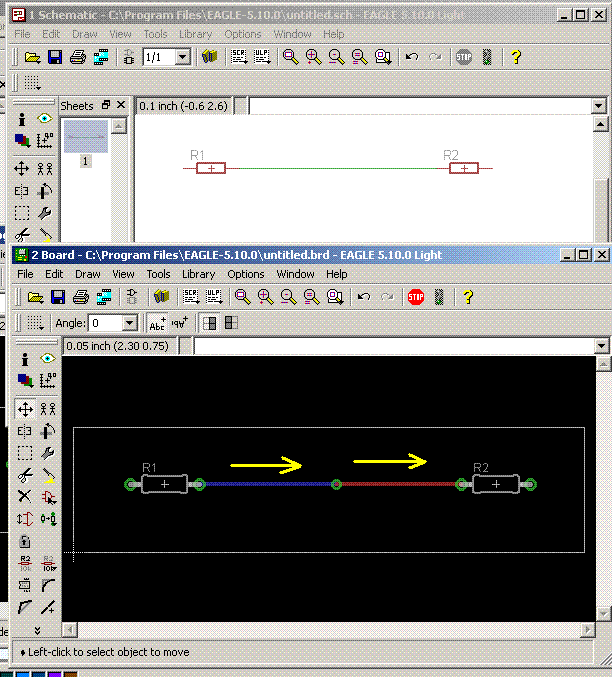Expand the Board command line history dropdown
The image size is (612, 677).
602,346
